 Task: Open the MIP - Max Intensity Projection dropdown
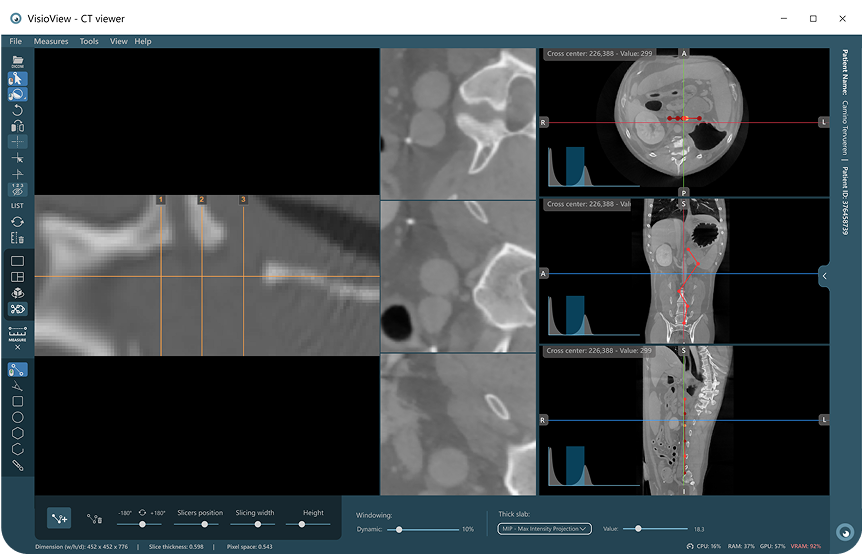[544, 529]
